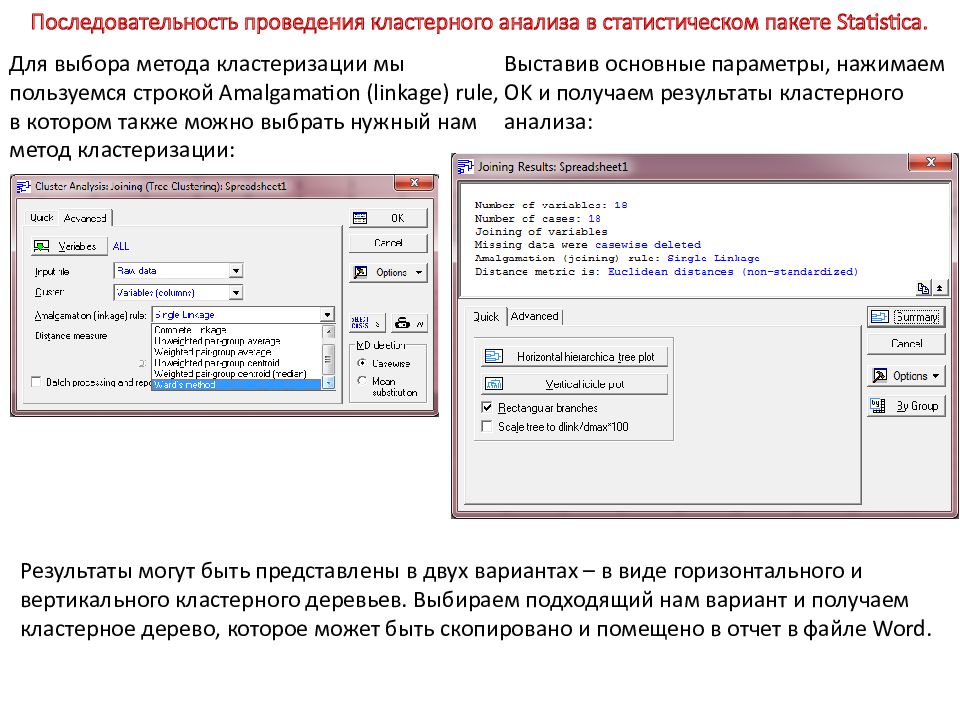Collapse the Amalgamation (linkage) rule dropdown
Viewport: 960px width, 720px height.
tap(328, 315)
